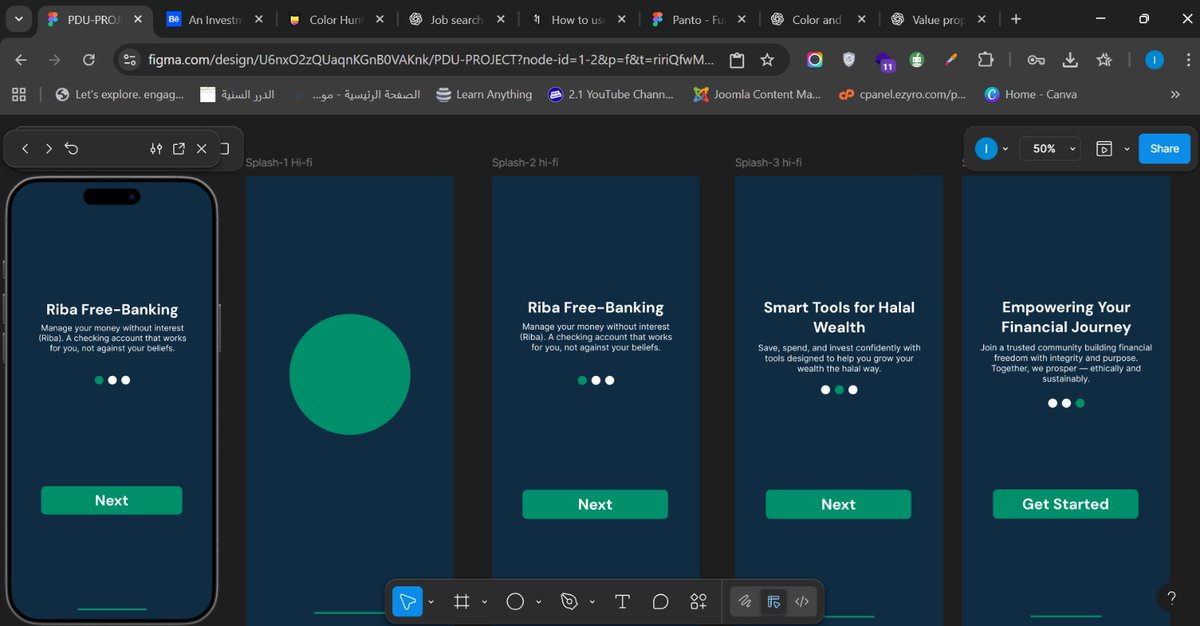Switch to the Behance 'An Investm' tab
The height and width of the screenshot is (626, 1200).
(217, 19)
